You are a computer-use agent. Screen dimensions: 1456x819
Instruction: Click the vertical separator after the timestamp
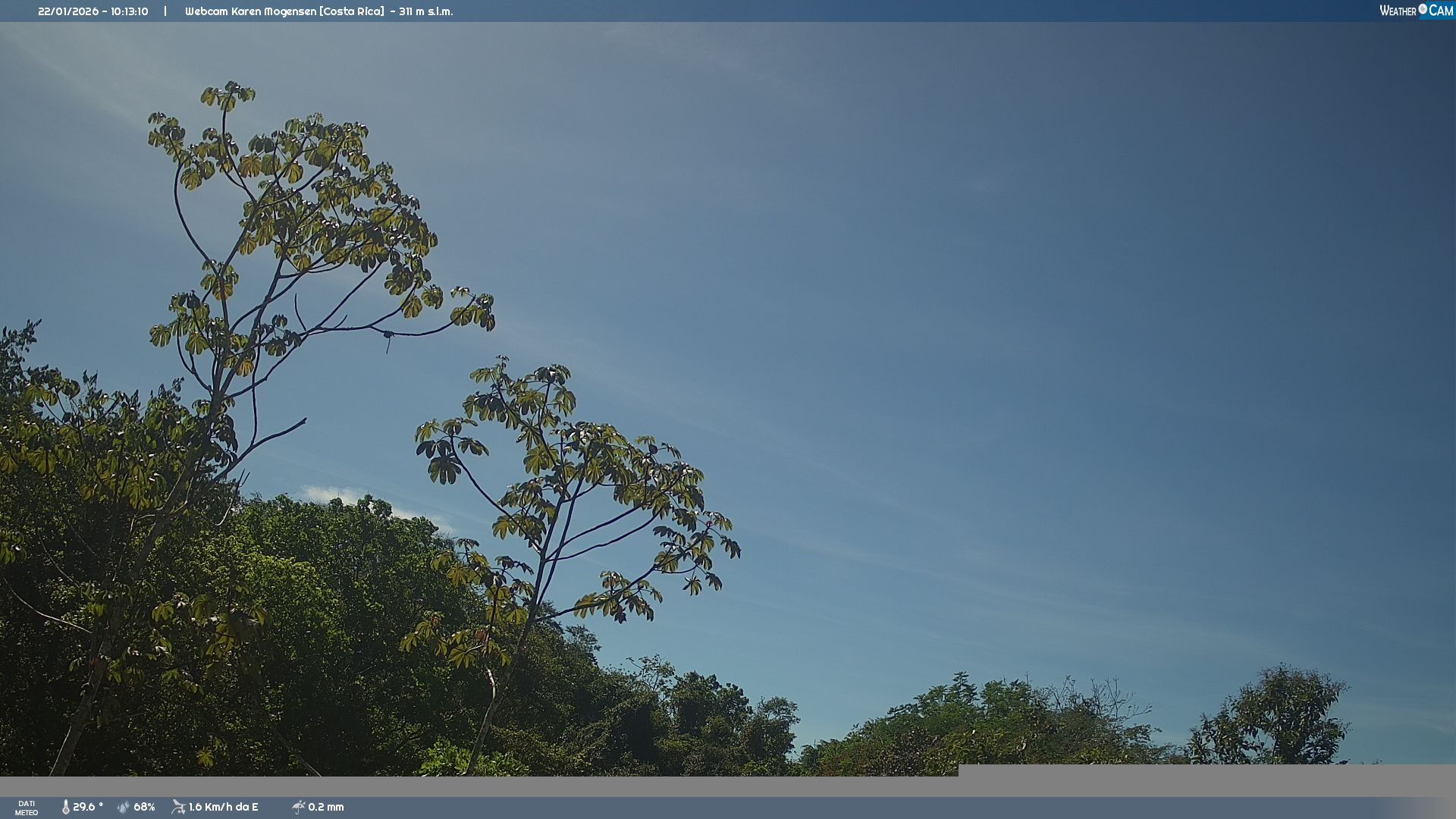tap(165, 11)
